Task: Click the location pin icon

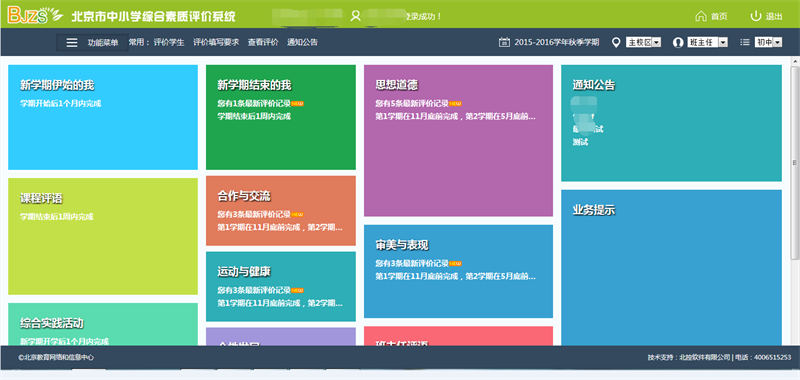Action: click(x=616, y=42)
